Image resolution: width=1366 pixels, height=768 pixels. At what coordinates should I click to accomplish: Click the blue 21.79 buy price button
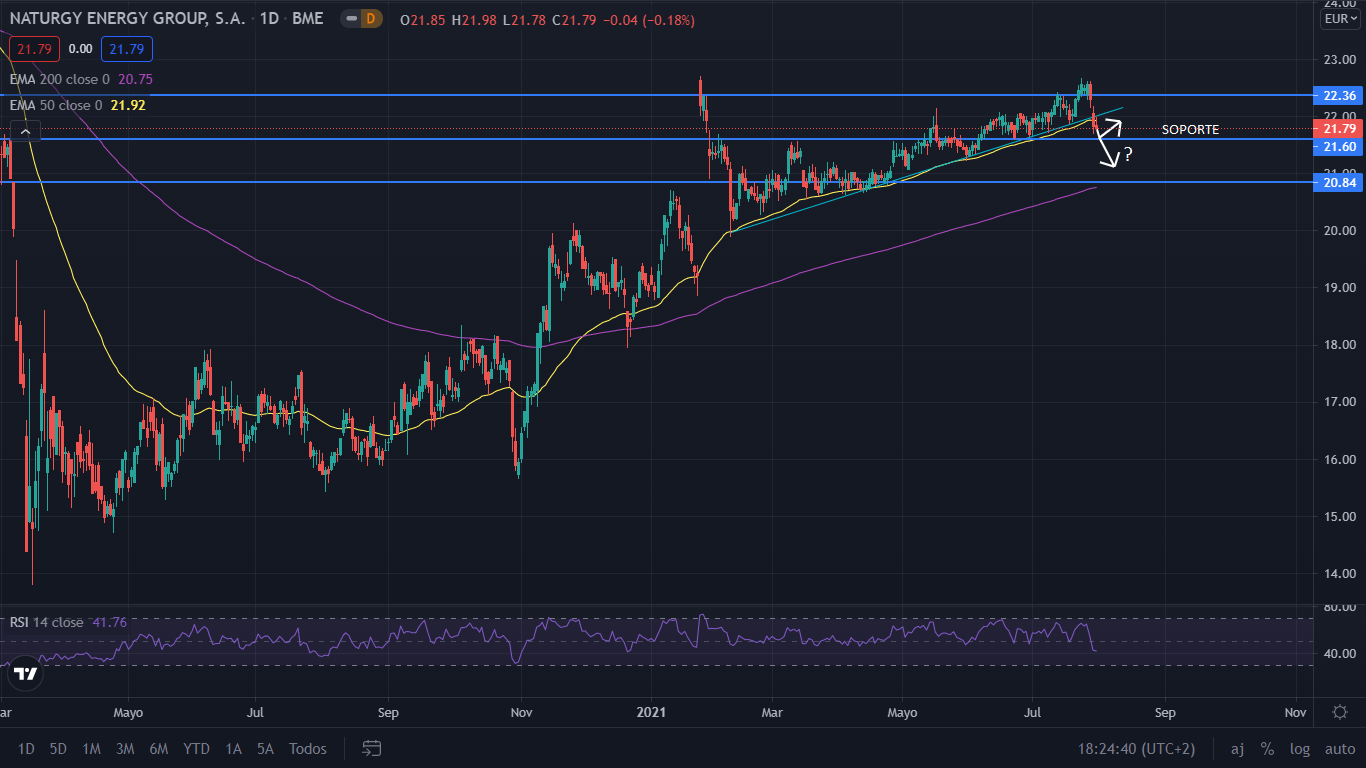(x=126, y=48)
